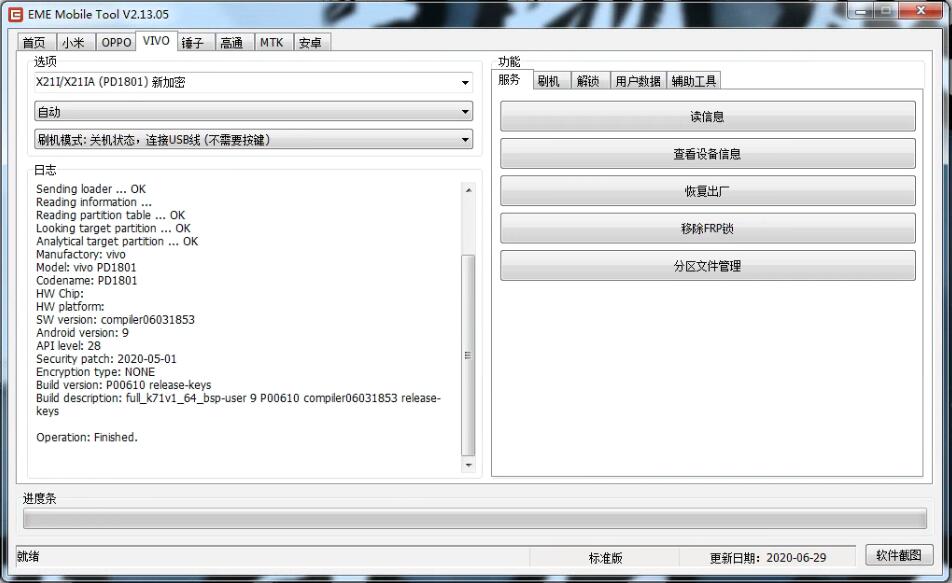Switch to the 用户数据 tab
This screenshot has width=952, height=583.
pos(638,81)
